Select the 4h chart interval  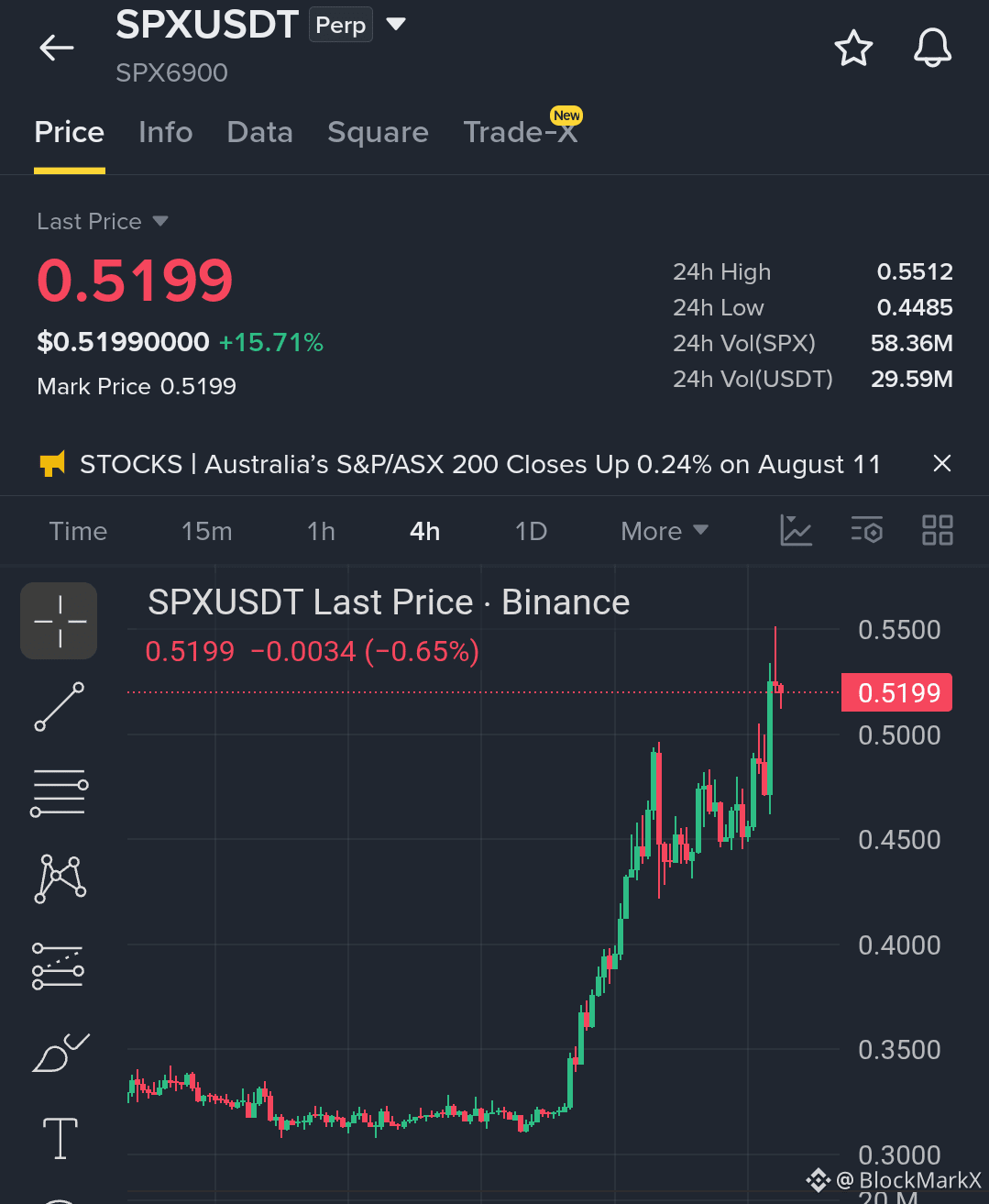(x=425, y=531)
